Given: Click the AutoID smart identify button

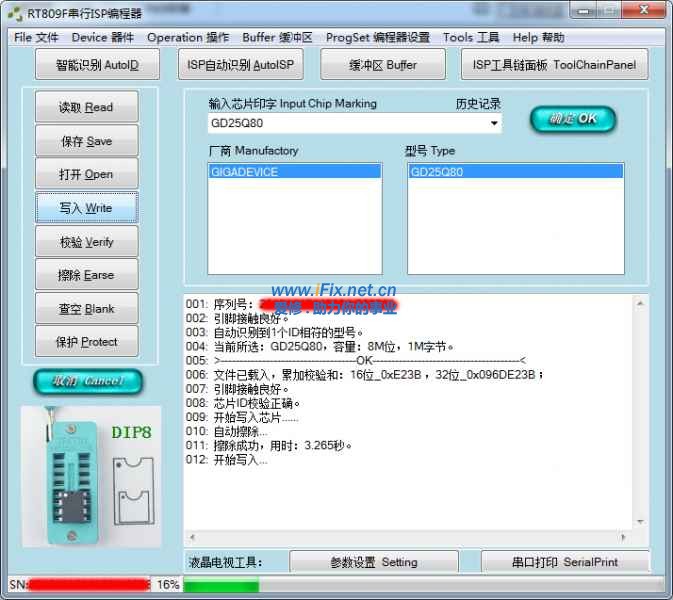Looking at the screenshot, I should (97, 66).
